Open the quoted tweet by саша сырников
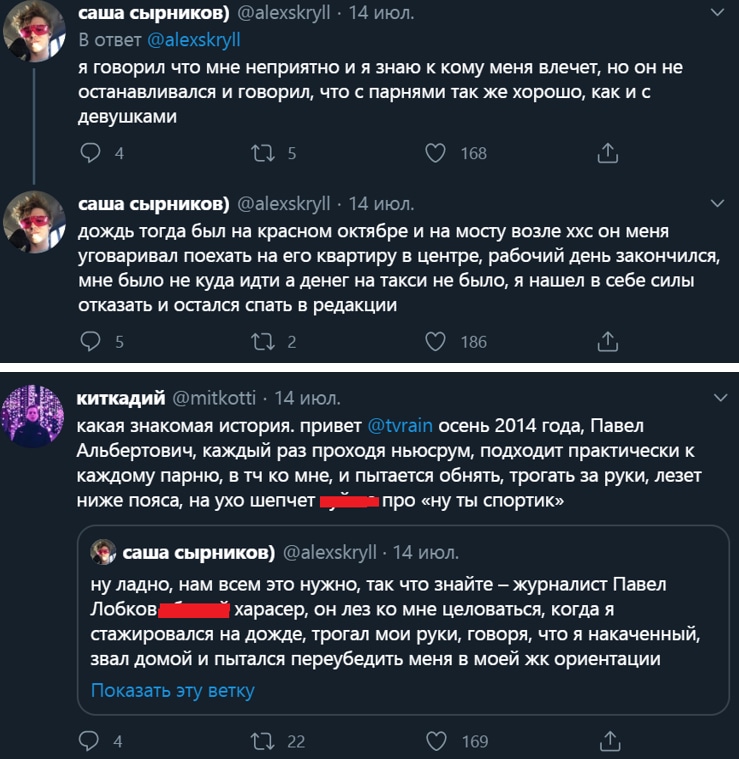 tap(402, 620)
